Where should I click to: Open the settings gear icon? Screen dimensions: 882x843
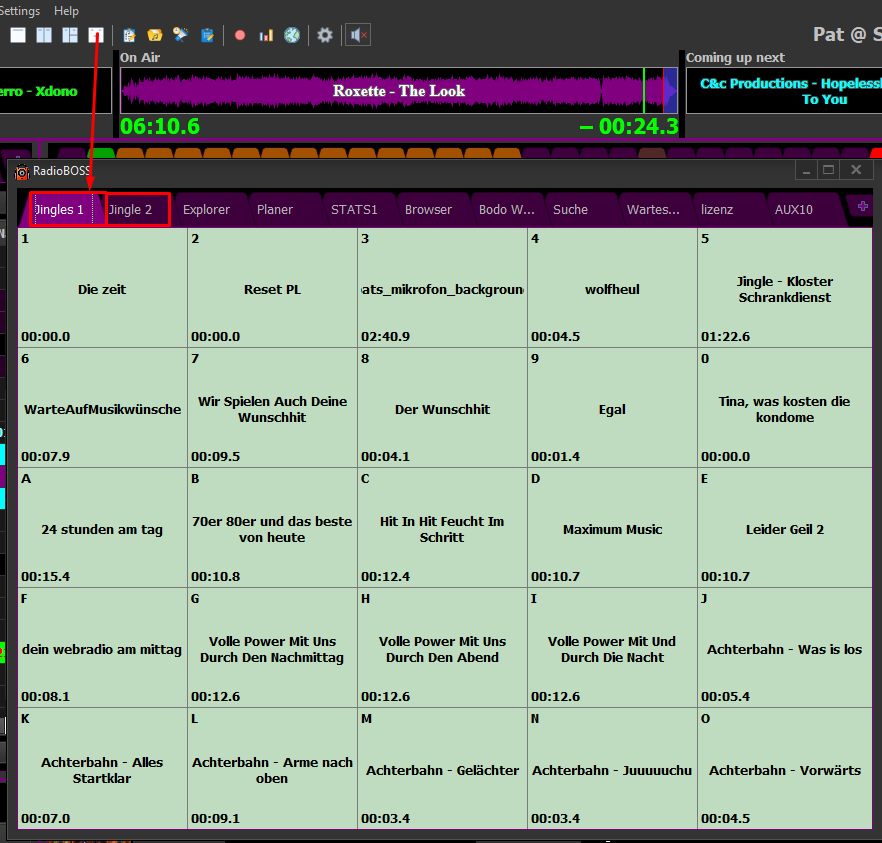tap(325, 35)
